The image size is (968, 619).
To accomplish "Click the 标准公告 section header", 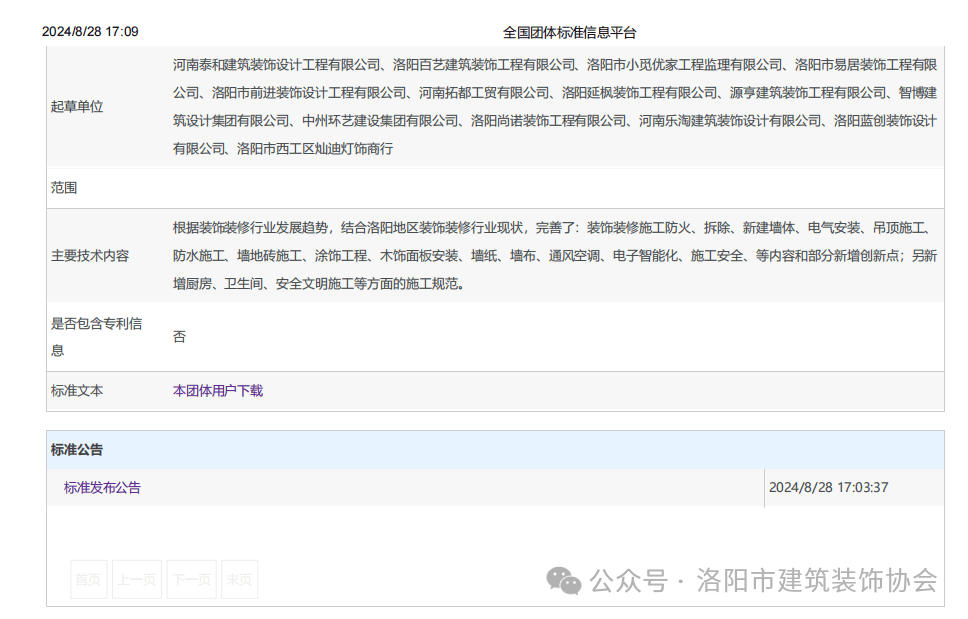I will (77, 450).
